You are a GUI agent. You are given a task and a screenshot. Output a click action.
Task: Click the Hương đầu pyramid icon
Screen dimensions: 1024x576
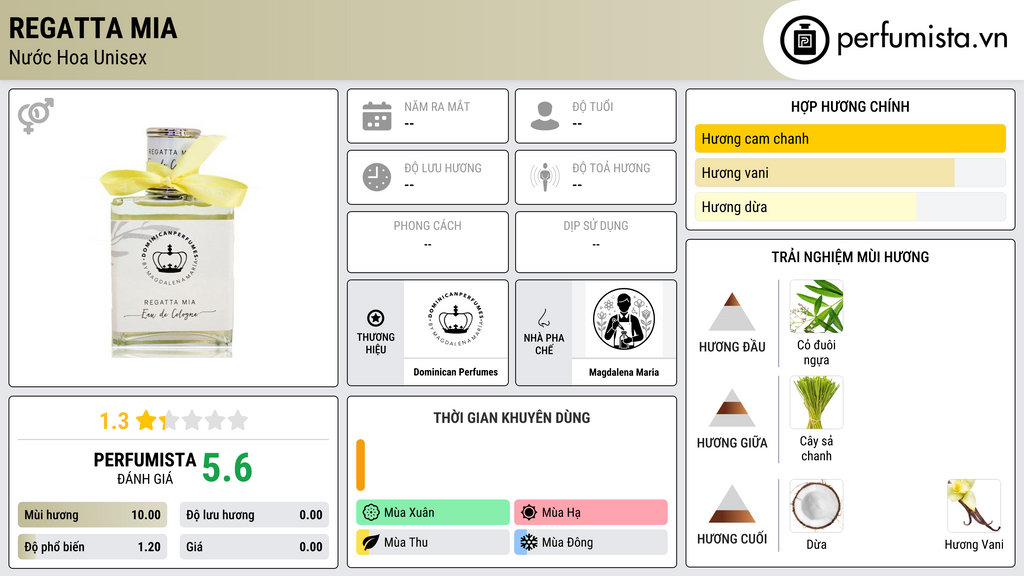732,312
